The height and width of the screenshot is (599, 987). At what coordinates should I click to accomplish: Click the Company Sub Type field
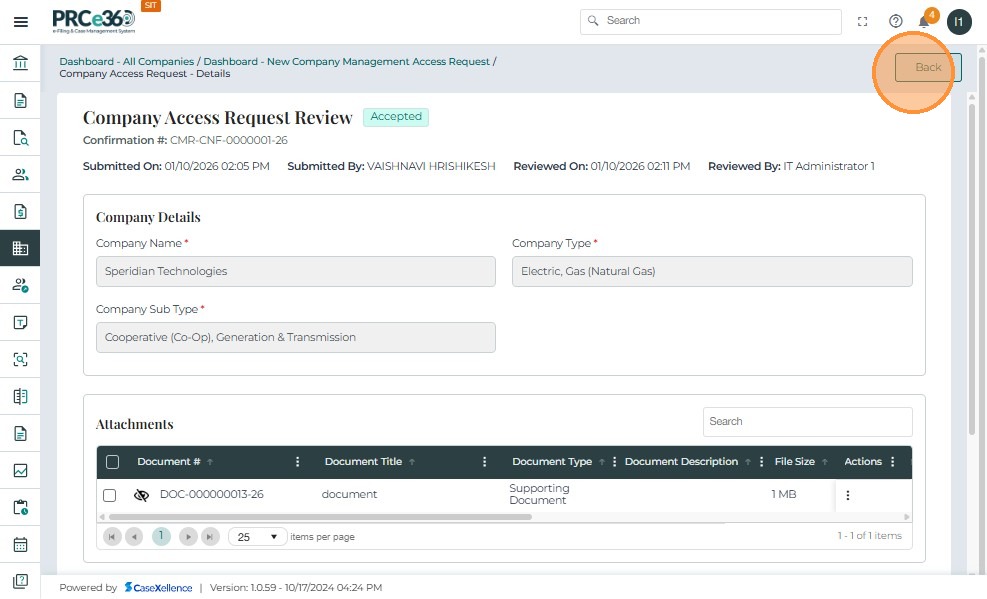click(296, 337)
